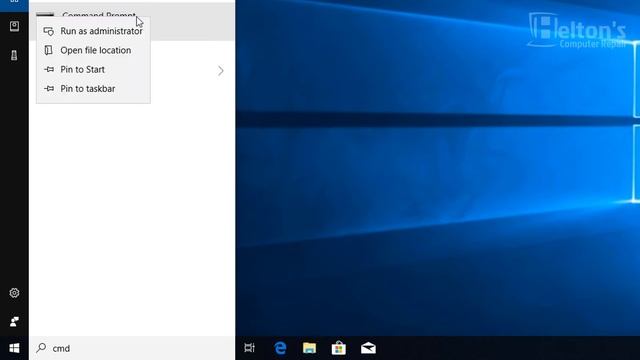Viewport: 640px width, 360px height.
Task: Open Microsoft Store from taskbar
Action: [x=339, y=348]
